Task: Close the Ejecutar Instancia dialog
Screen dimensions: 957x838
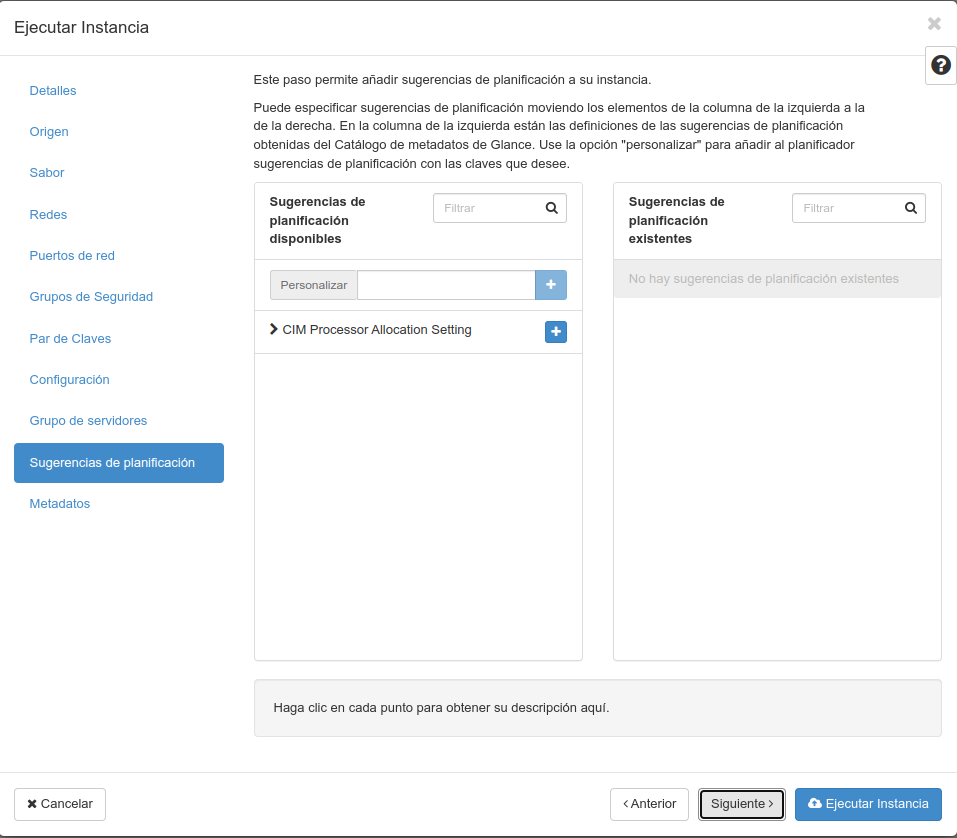Action: (x=934, y=24)
